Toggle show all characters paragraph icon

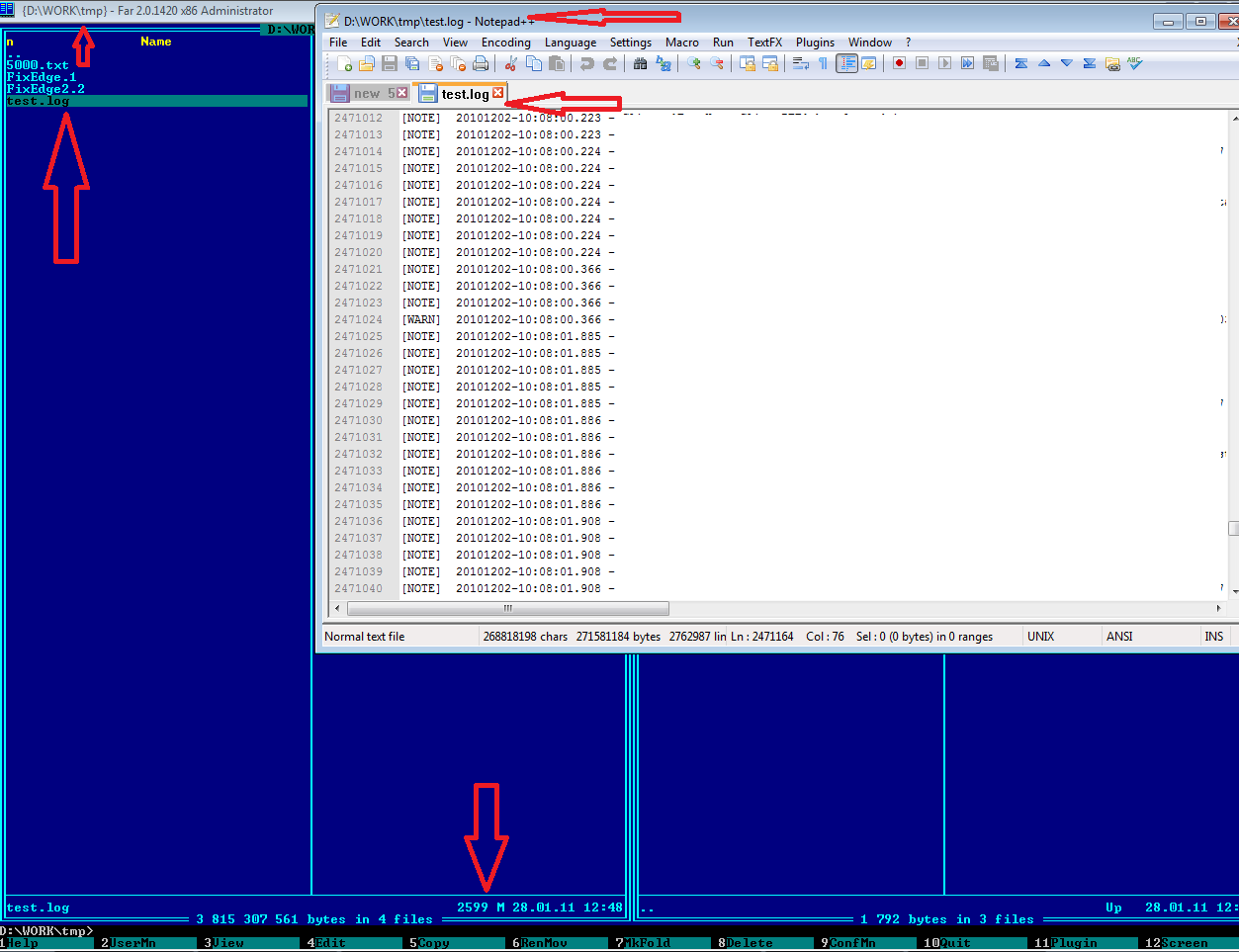click(x=823, y=63)
